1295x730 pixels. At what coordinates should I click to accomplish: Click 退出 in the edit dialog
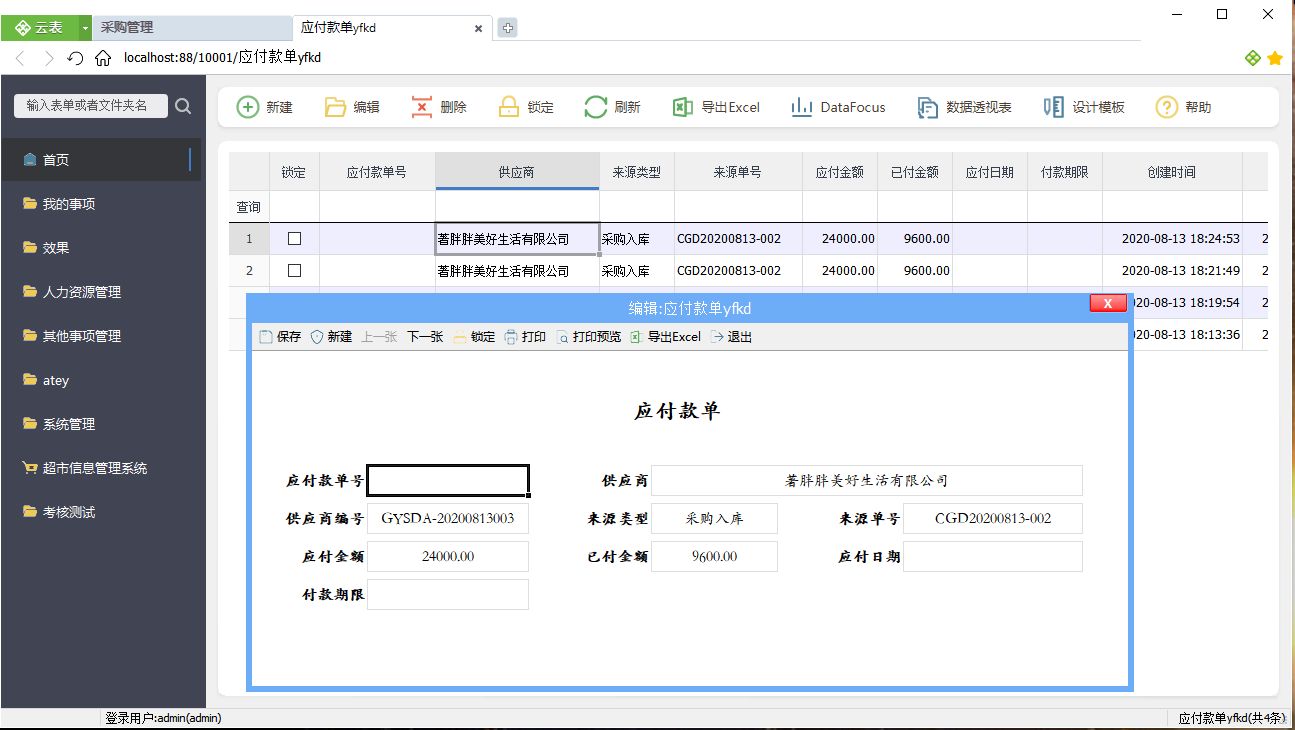pyautogui.click(x=731, y=337)
